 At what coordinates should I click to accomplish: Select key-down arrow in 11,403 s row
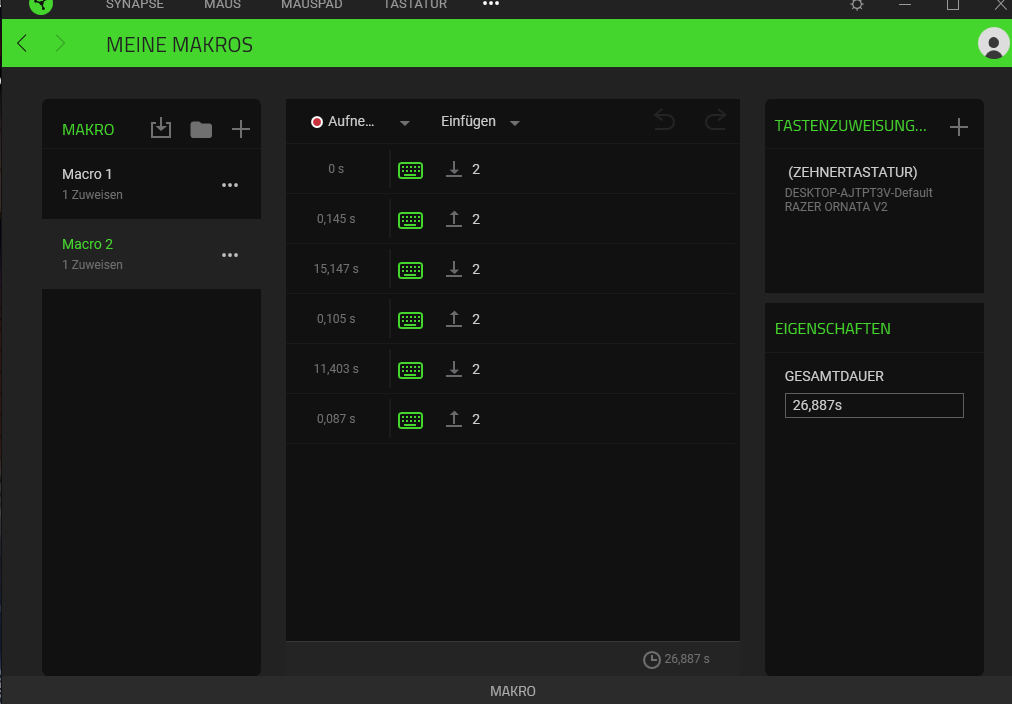point(454,369)
